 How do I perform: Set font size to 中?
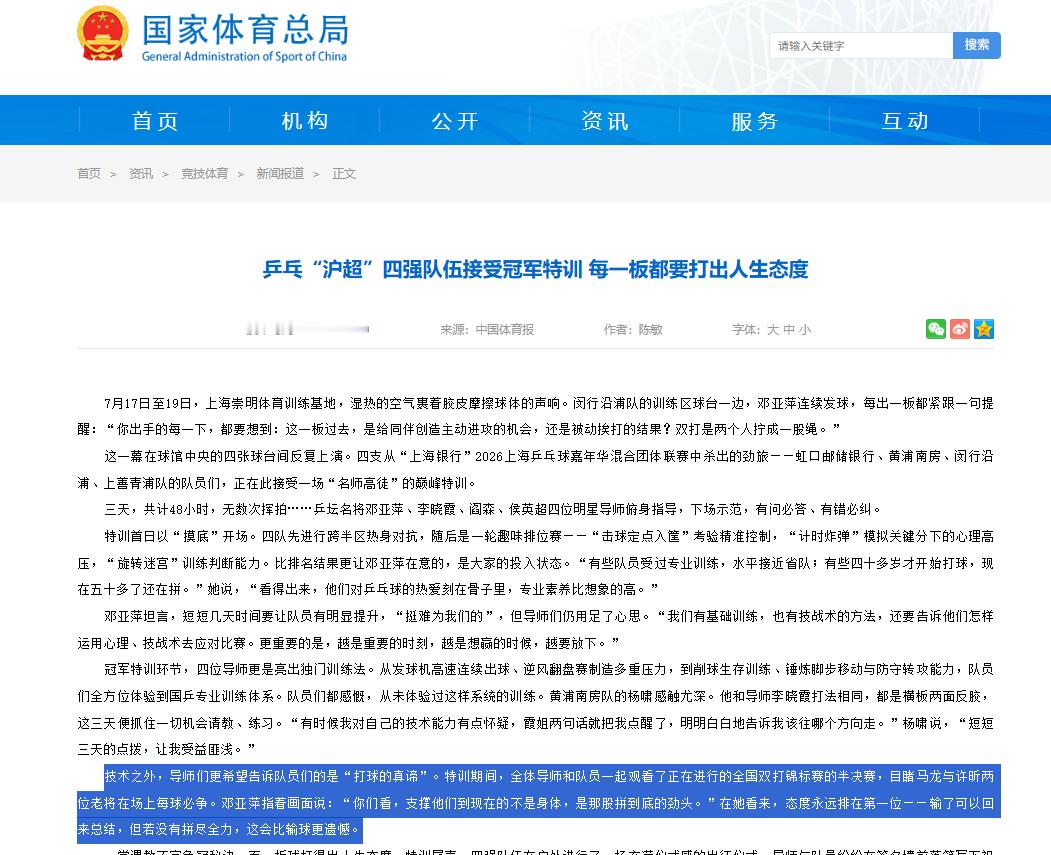coord(789,330)
